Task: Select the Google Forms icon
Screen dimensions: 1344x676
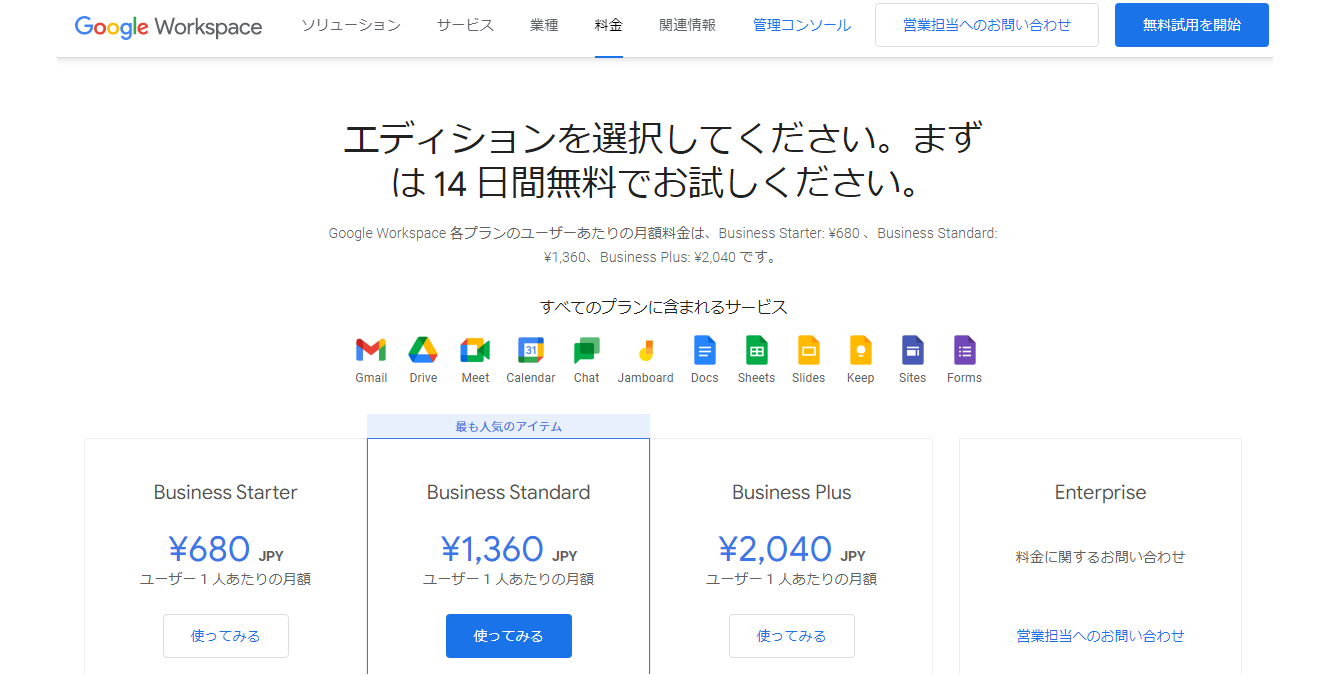Action: 964,350
